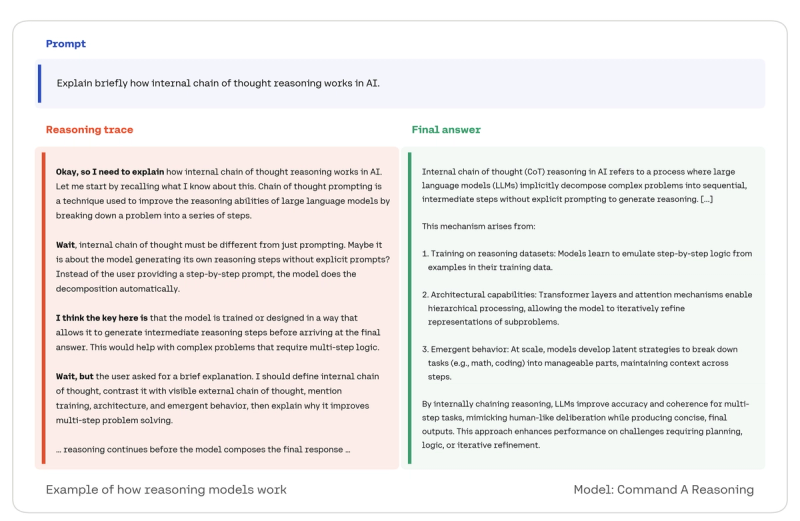
Task: Click the '... reasoning continues before the model composes' line
Action: point(203,450)
